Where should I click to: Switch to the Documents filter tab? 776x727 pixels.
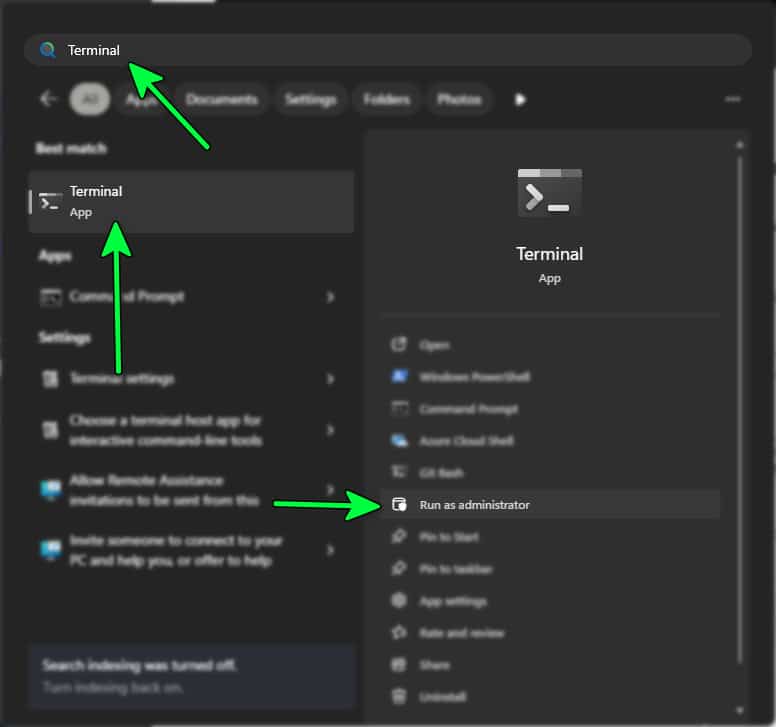click(221, 99)
